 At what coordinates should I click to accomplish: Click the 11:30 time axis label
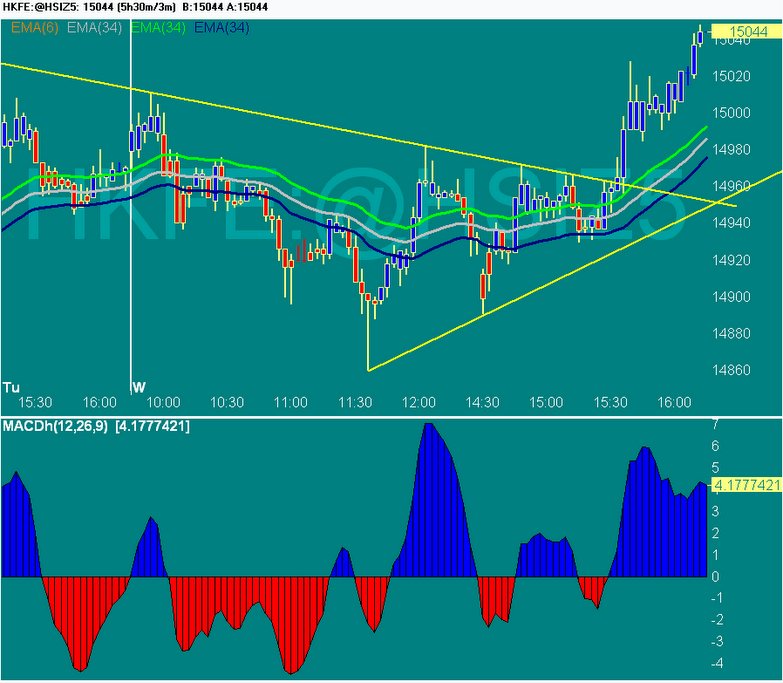coord(355,402)
